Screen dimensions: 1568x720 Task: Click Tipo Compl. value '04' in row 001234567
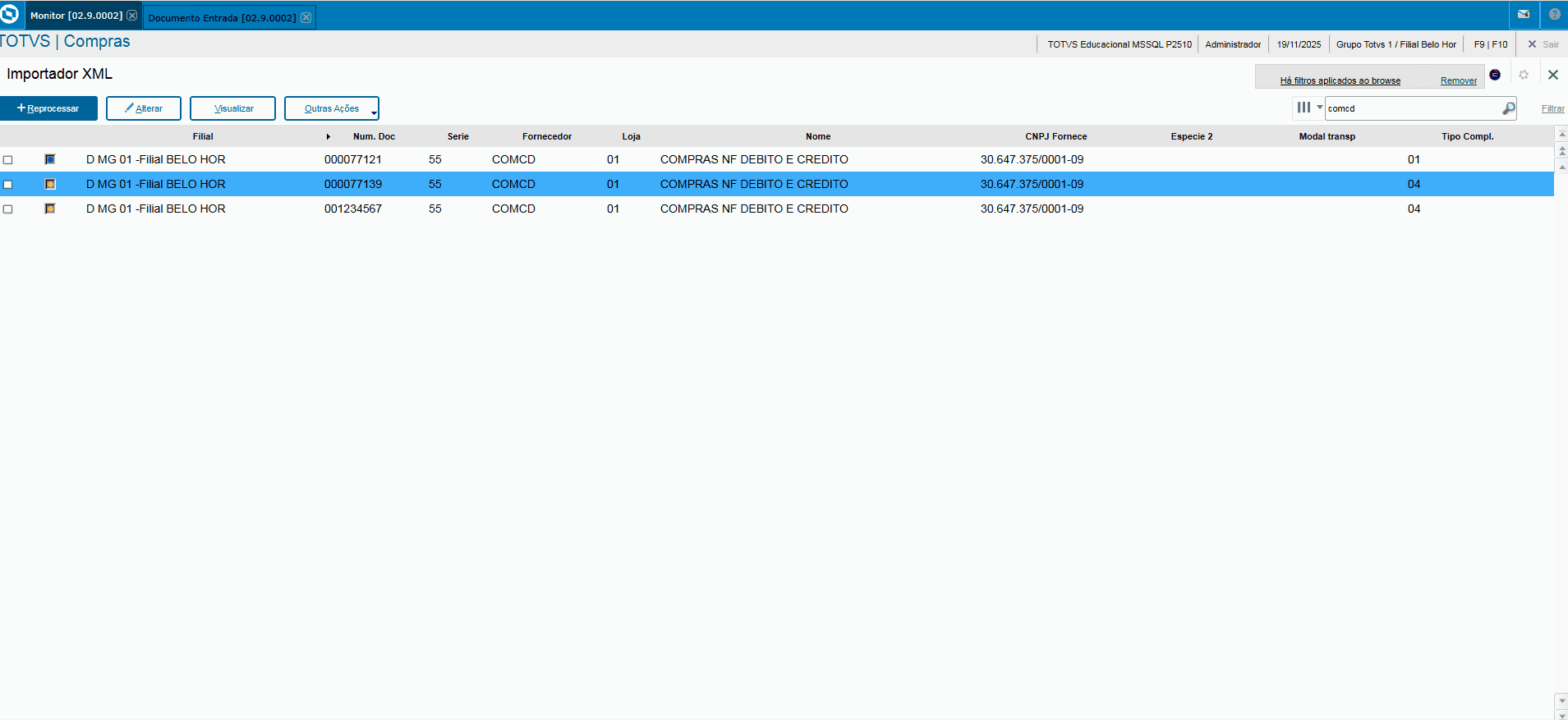click(x=1414, y=209)
